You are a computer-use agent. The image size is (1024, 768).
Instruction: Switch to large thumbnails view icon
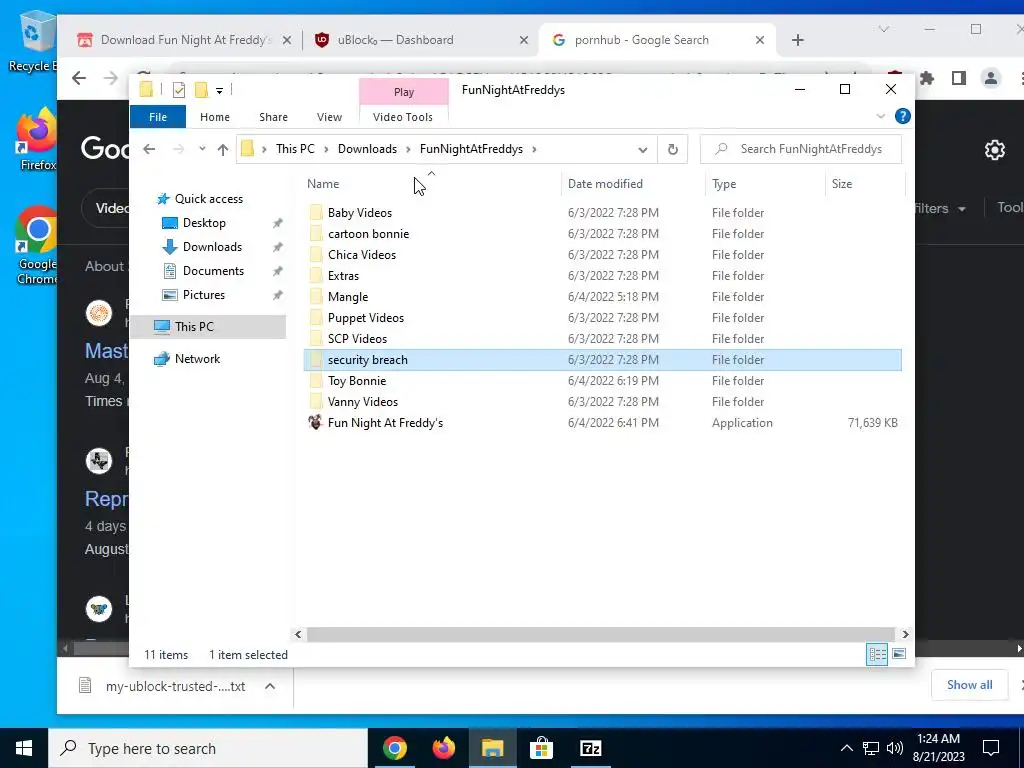(x=899, y=654)
